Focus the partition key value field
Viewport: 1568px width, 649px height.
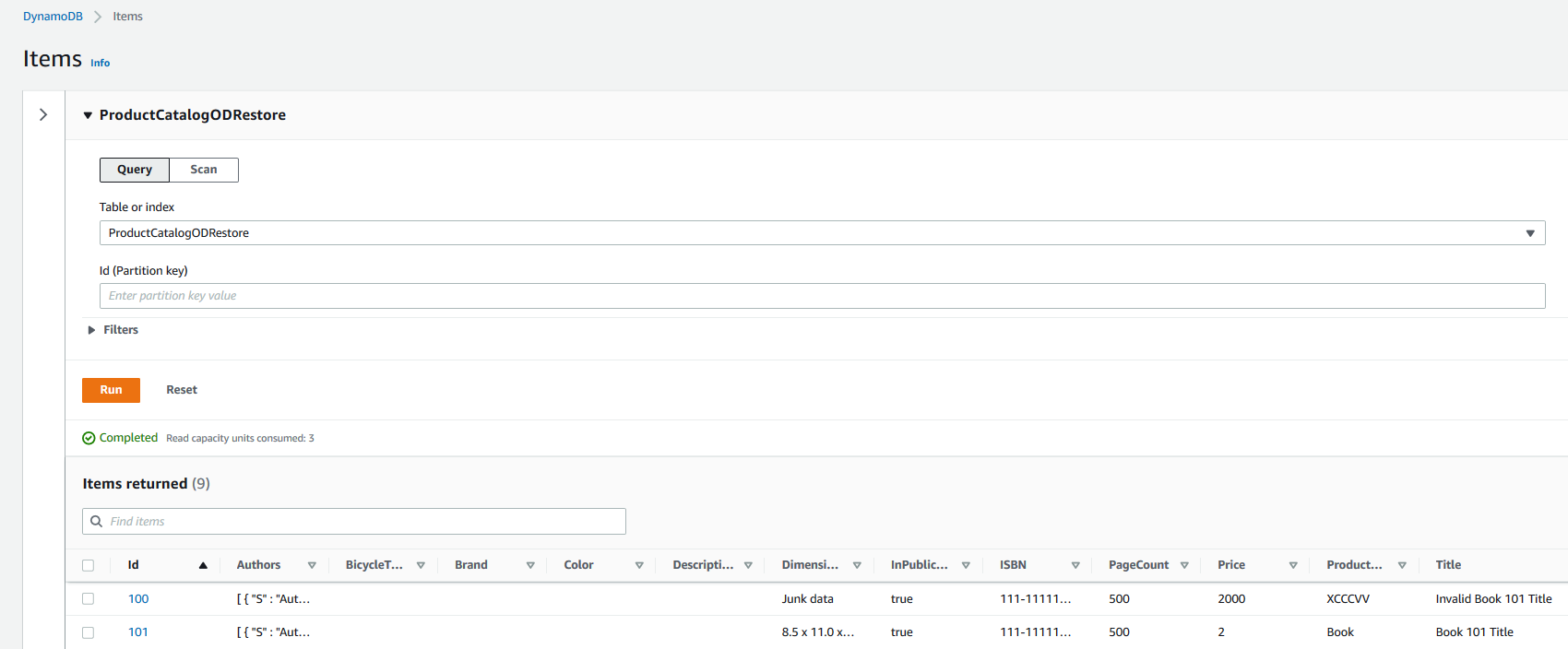pyautogui.click(x=822, y=296)
